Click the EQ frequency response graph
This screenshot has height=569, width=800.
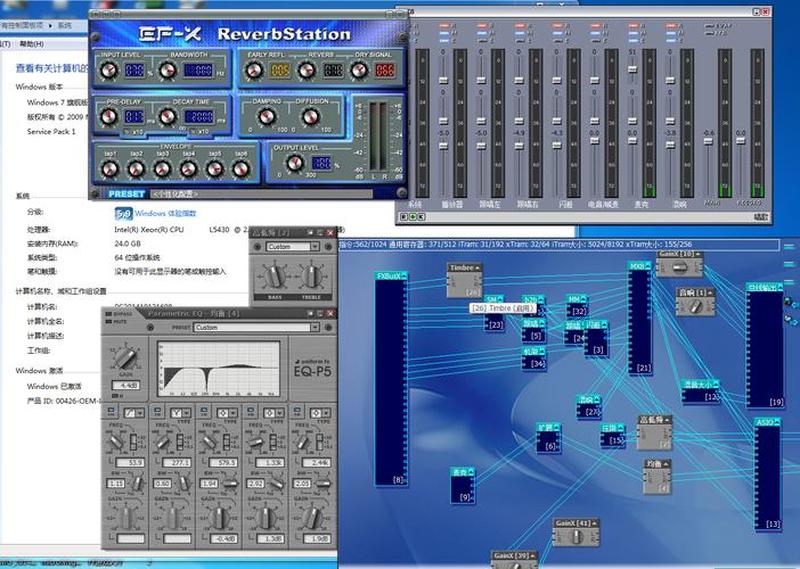coord(218,369)
